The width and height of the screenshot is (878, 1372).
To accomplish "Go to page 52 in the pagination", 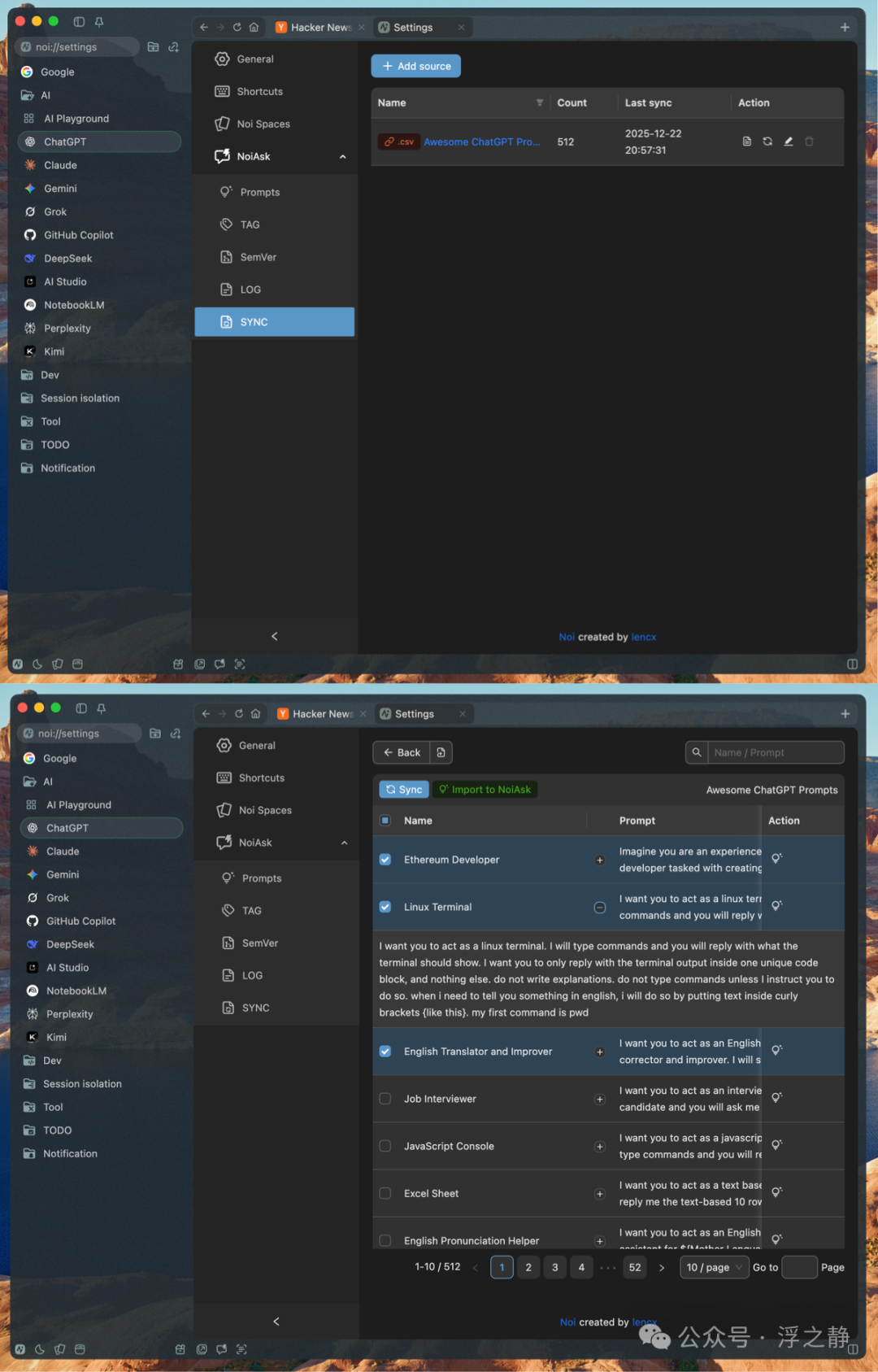I will 635,1267.
